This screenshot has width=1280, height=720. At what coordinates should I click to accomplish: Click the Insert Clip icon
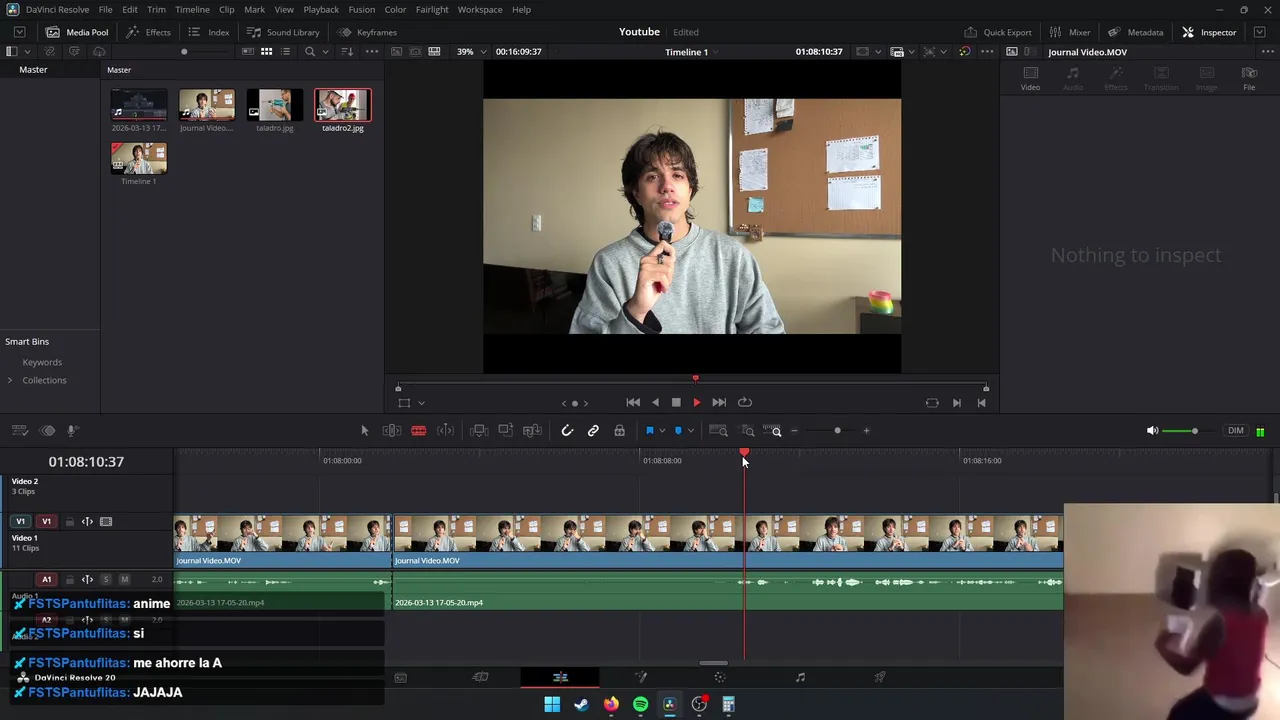pyautogui.click(x=479, y=431)
